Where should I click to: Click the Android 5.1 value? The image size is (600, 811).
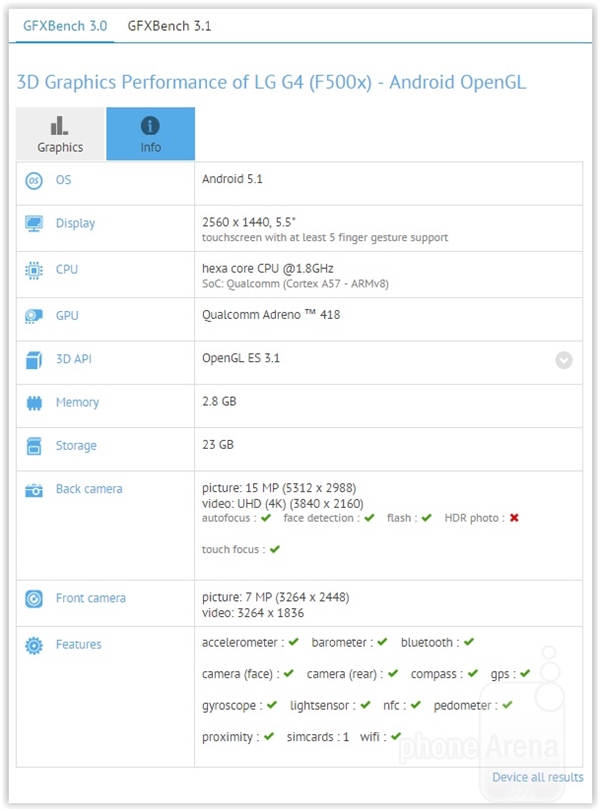click(232, 179)
